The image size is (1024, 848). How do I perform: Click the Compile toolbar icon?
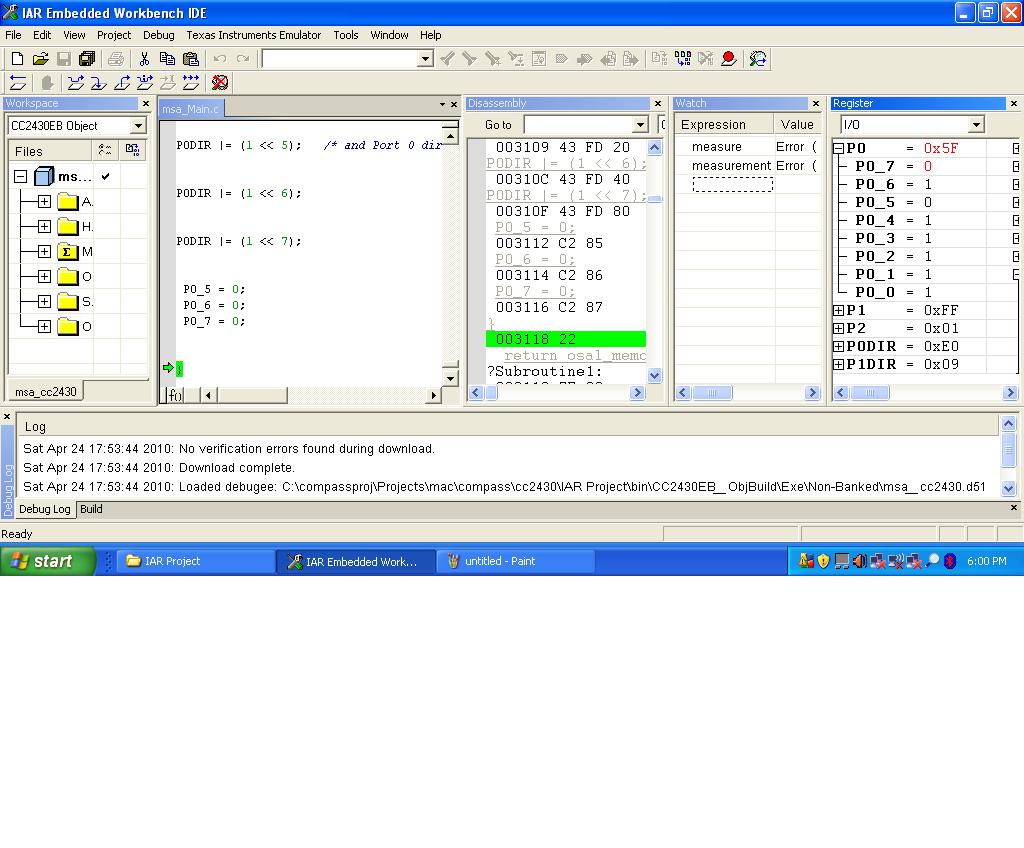pyautogui.click(x=659, y=59)
